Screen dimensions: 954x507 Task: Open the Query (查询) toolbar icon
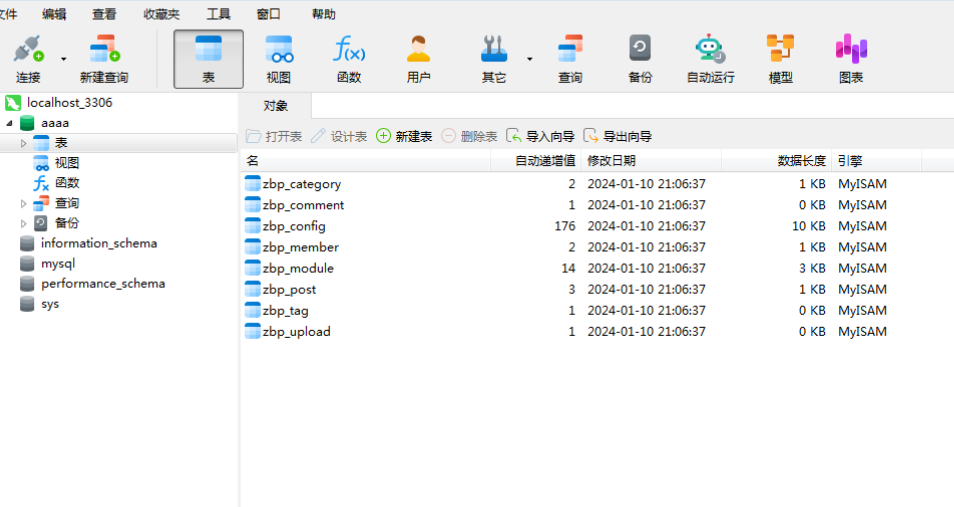570,59
